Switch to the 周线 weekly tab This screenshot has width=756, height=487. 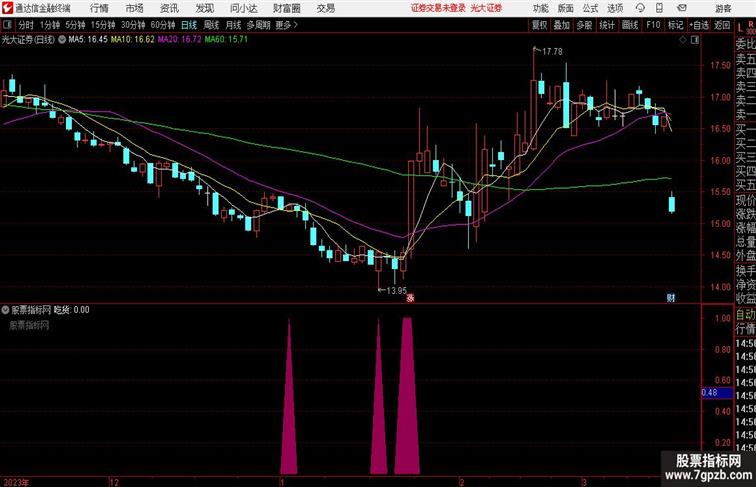[x=211, y=25]
